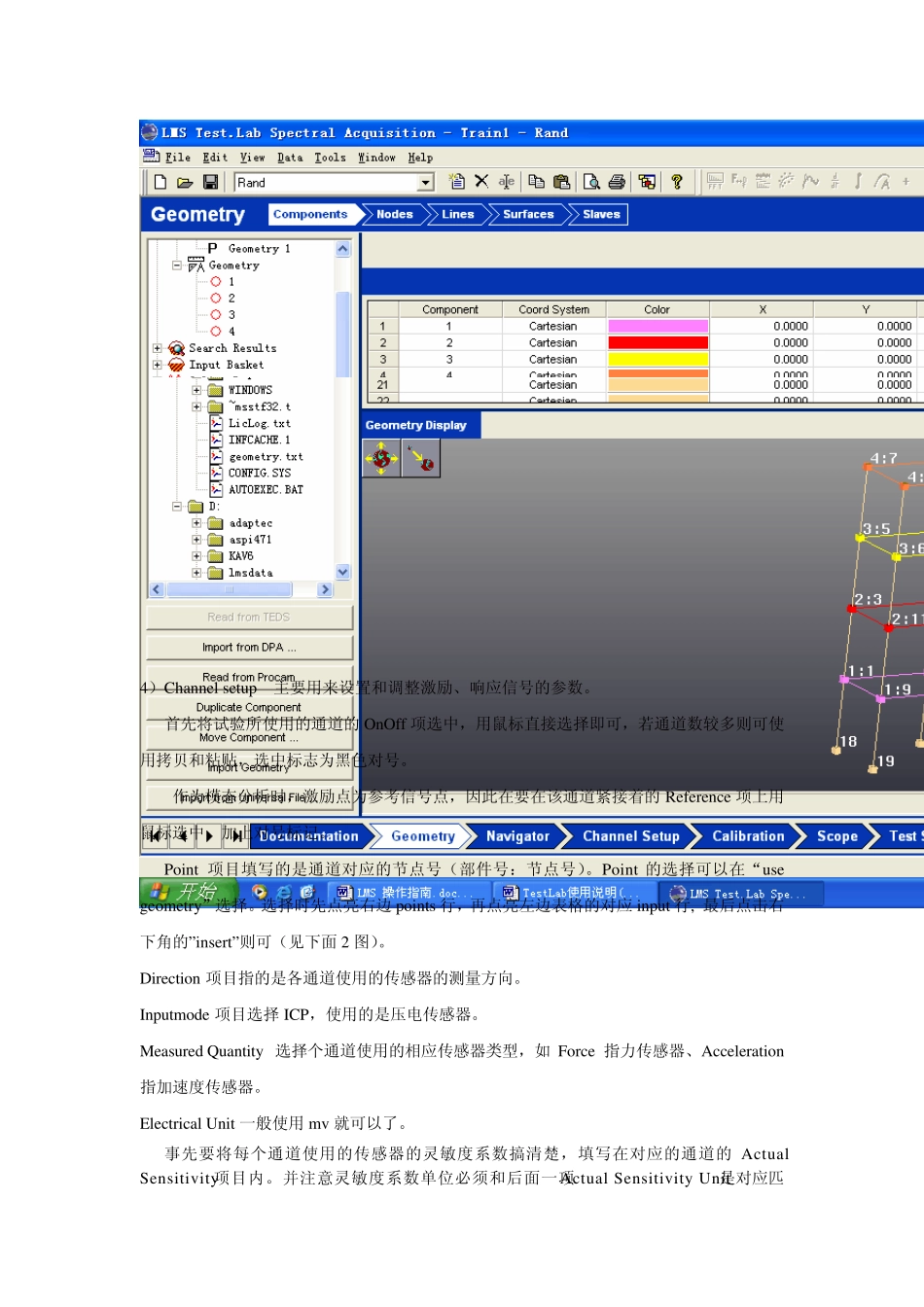Image resolution: width=924 pixels, height=1307 pixels.
Task: Click the lmsdata folder icon
Action: (215, 573)
